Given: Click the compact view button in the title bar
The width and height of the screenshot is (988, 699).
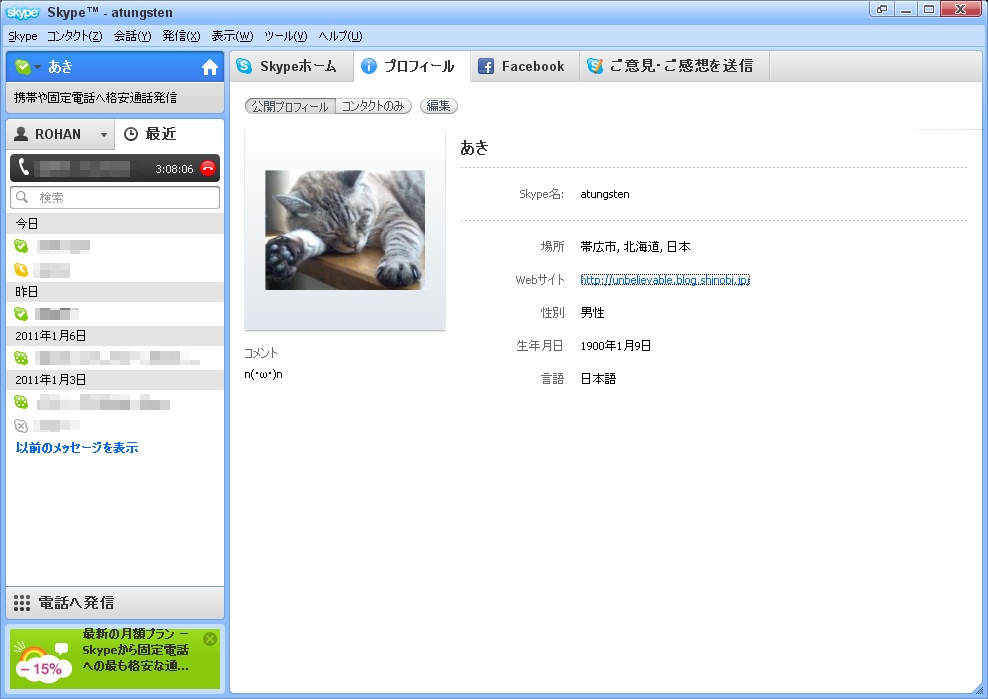Looking at the screenshot, I should (882, 9).
